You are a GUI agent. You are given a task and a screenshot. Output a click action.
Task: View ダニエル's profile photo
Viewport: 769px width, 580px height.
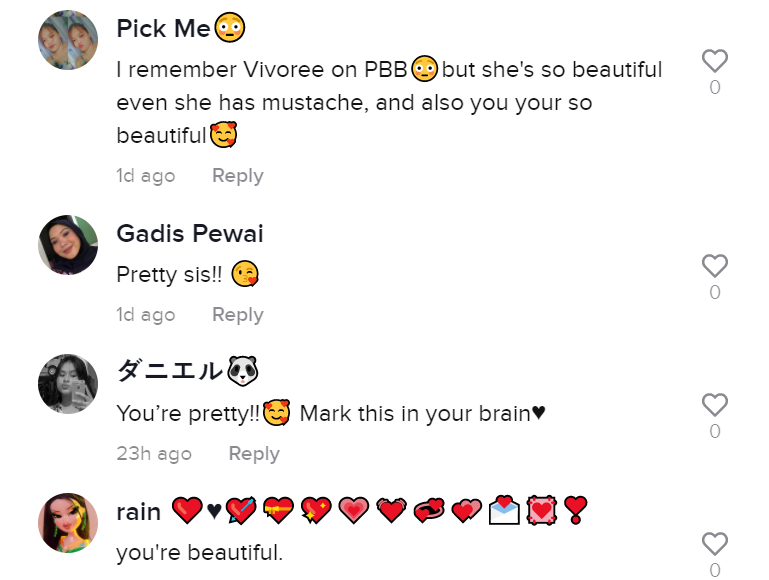point(68,384)
